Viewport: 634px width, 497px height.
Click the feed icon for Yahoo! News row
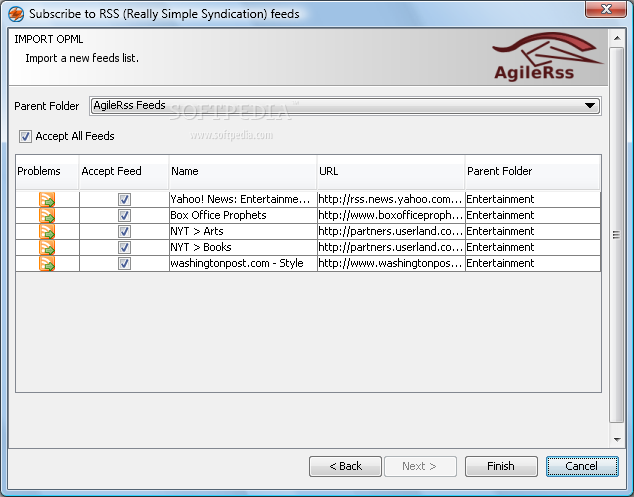[47, 199]
